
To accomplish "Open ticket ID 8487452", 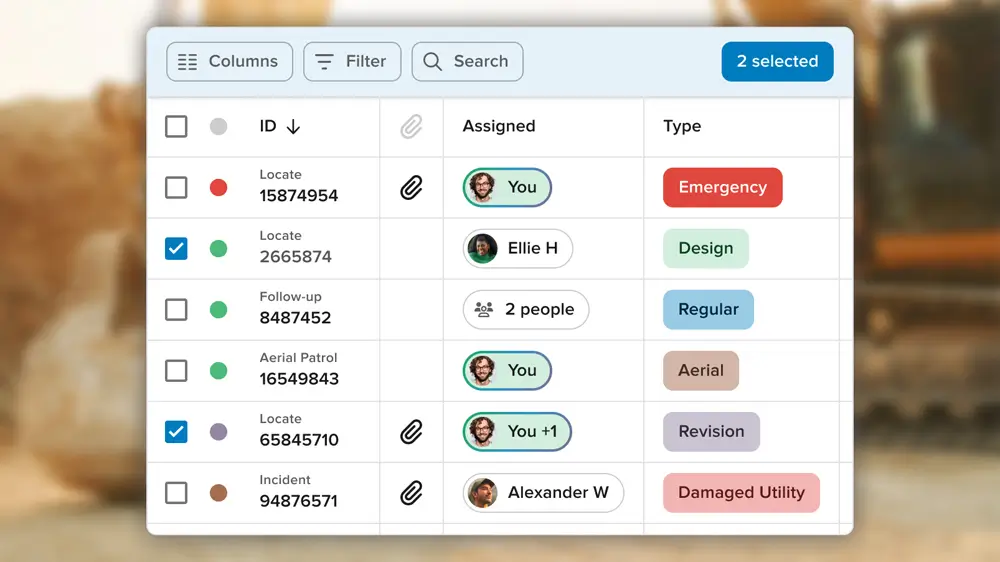I will (x=295, y=318).
